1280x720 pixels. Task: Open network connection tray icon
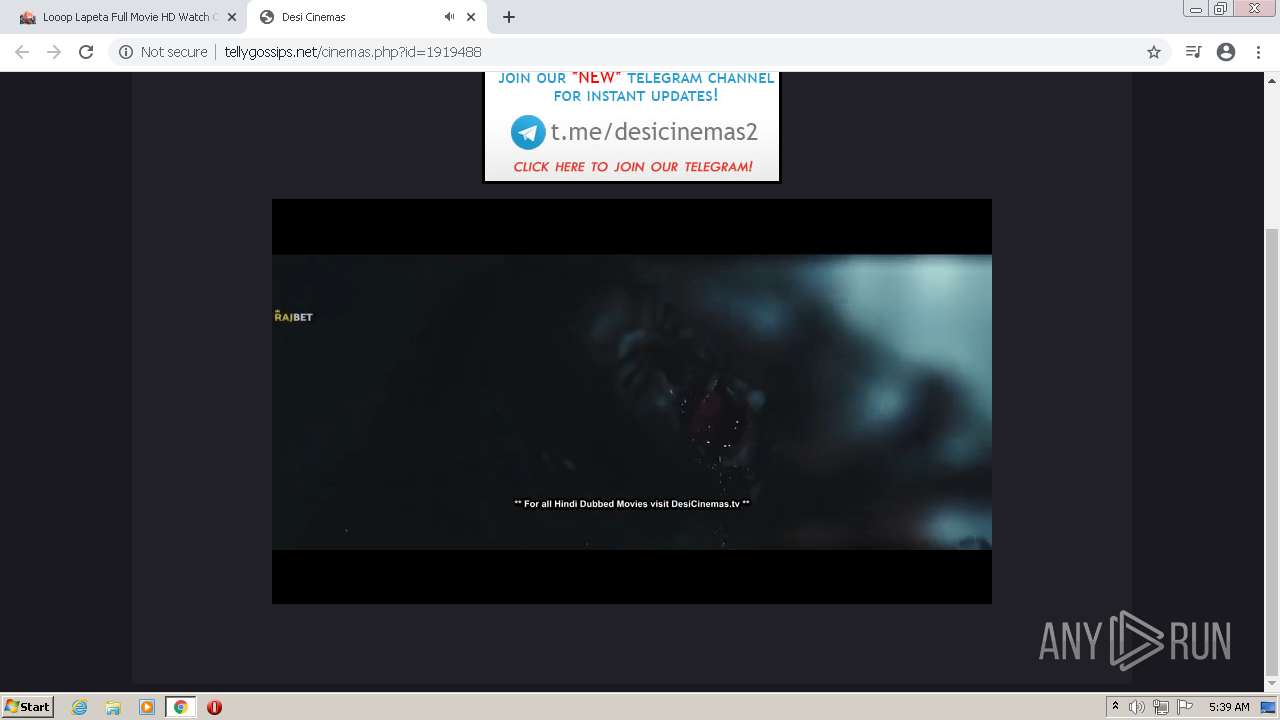tap(1161, 707)
